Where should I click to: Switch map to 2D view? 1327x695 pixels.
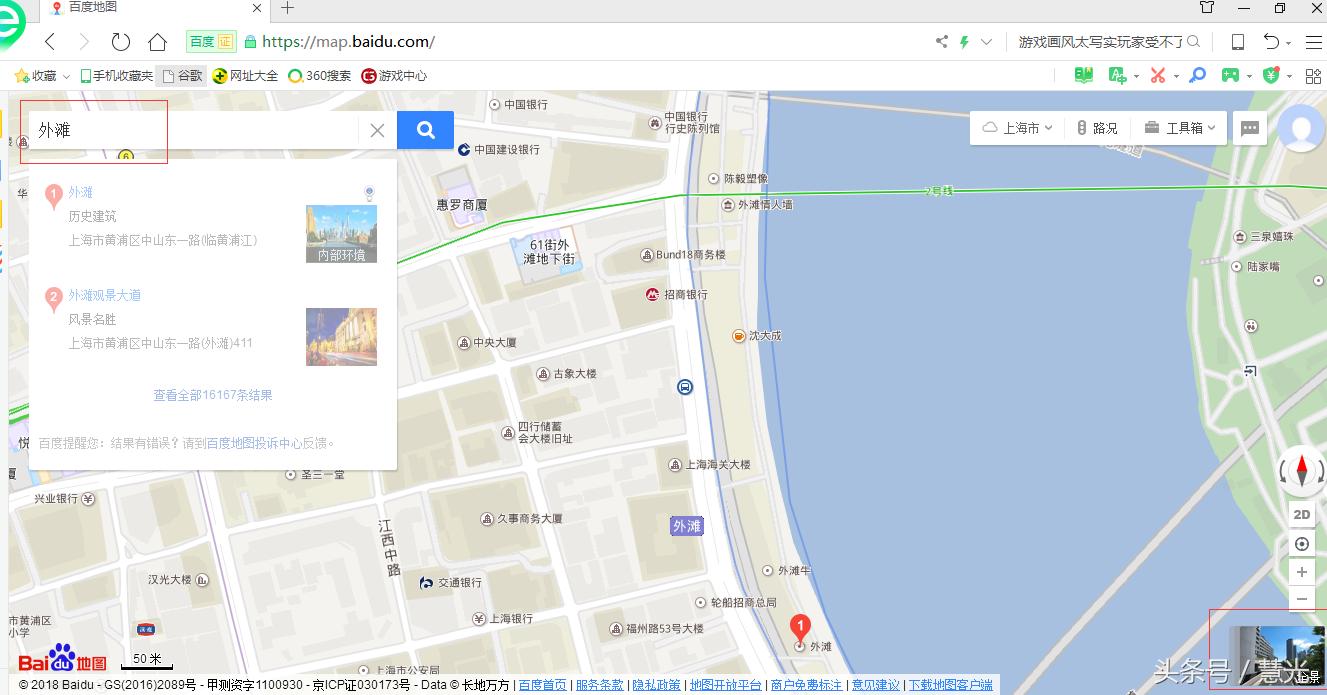1301,514
